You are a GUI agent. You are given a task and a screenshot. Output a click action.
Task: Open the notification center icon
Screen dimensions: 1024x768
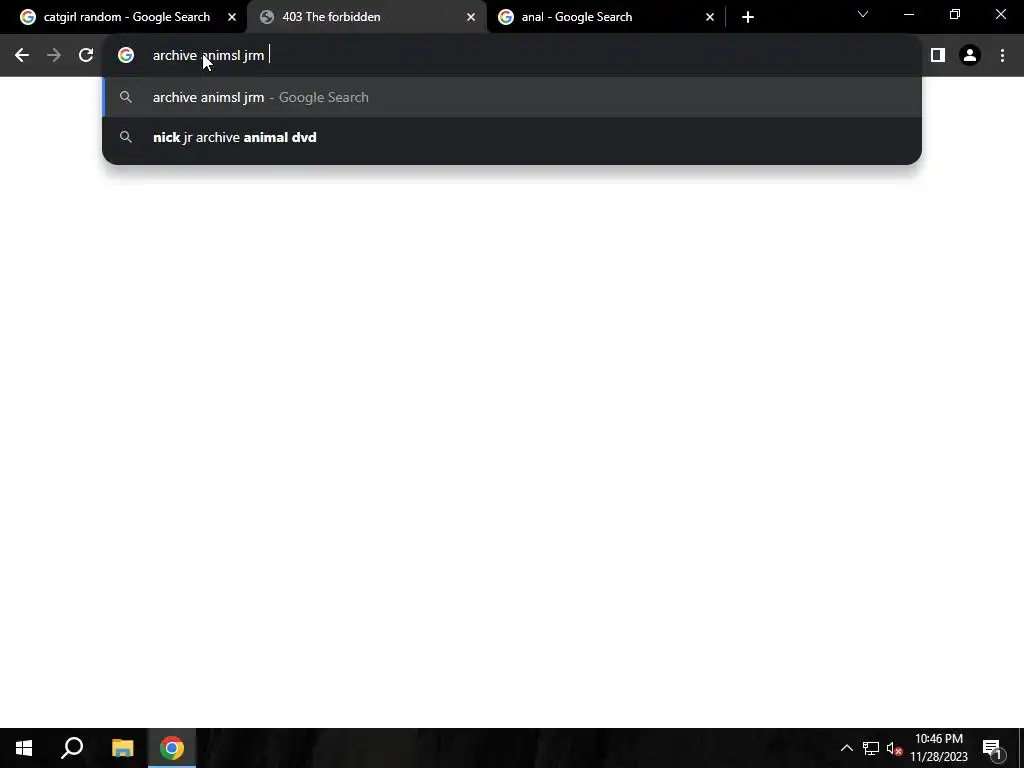(992, 748)
